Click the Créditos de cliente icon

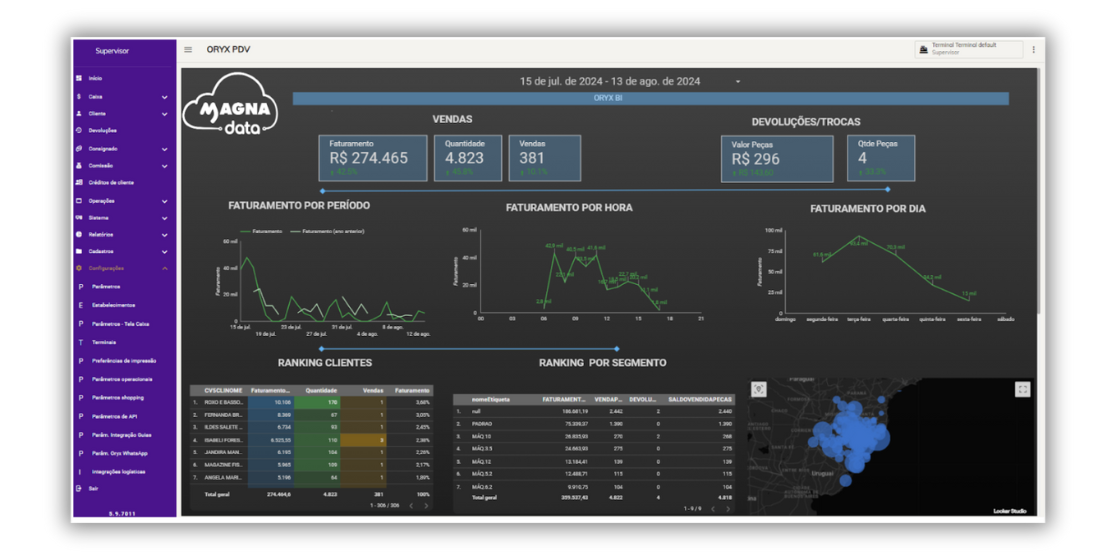79,183
